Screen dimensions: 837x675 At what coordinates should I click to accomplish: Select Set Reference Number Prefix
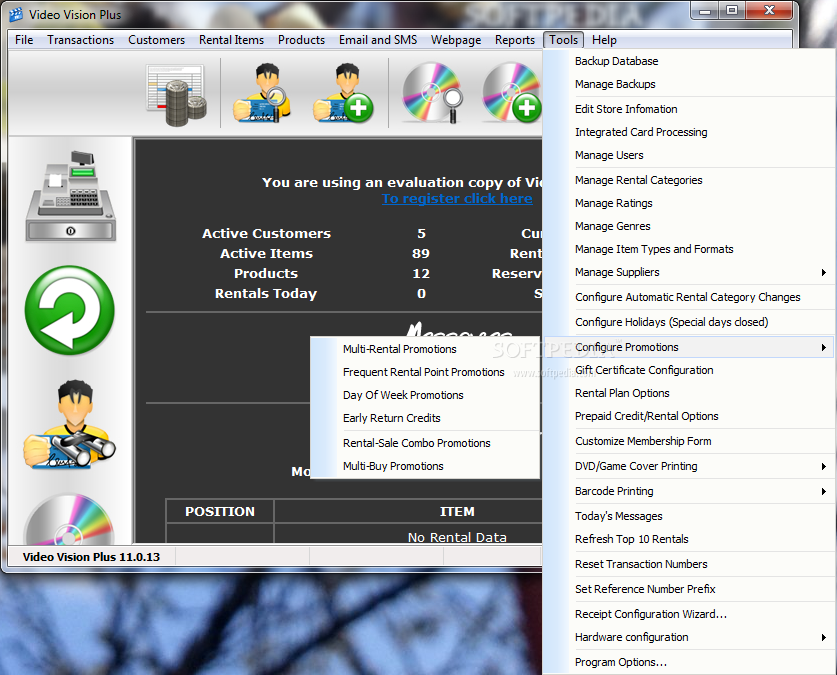click(689, 590)
